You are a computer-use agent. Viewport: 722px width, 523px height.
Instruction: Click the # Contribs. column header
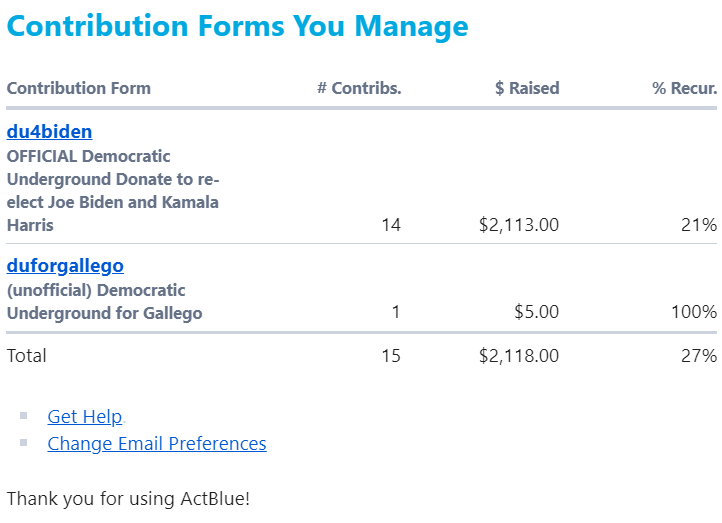pos(359,88)
